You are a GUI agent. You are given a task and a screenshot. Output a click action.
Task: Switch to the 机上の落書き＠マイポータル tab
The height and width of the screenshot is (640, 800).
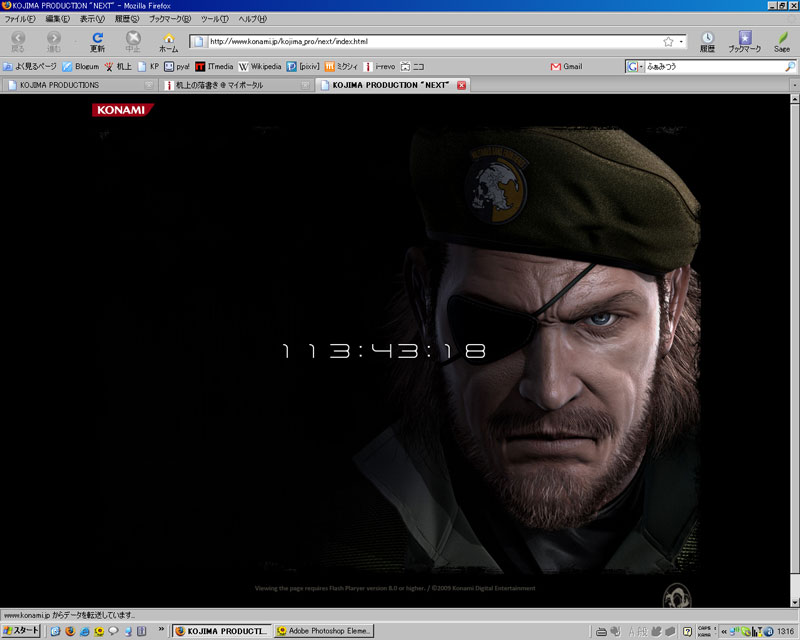coord(236,85)
